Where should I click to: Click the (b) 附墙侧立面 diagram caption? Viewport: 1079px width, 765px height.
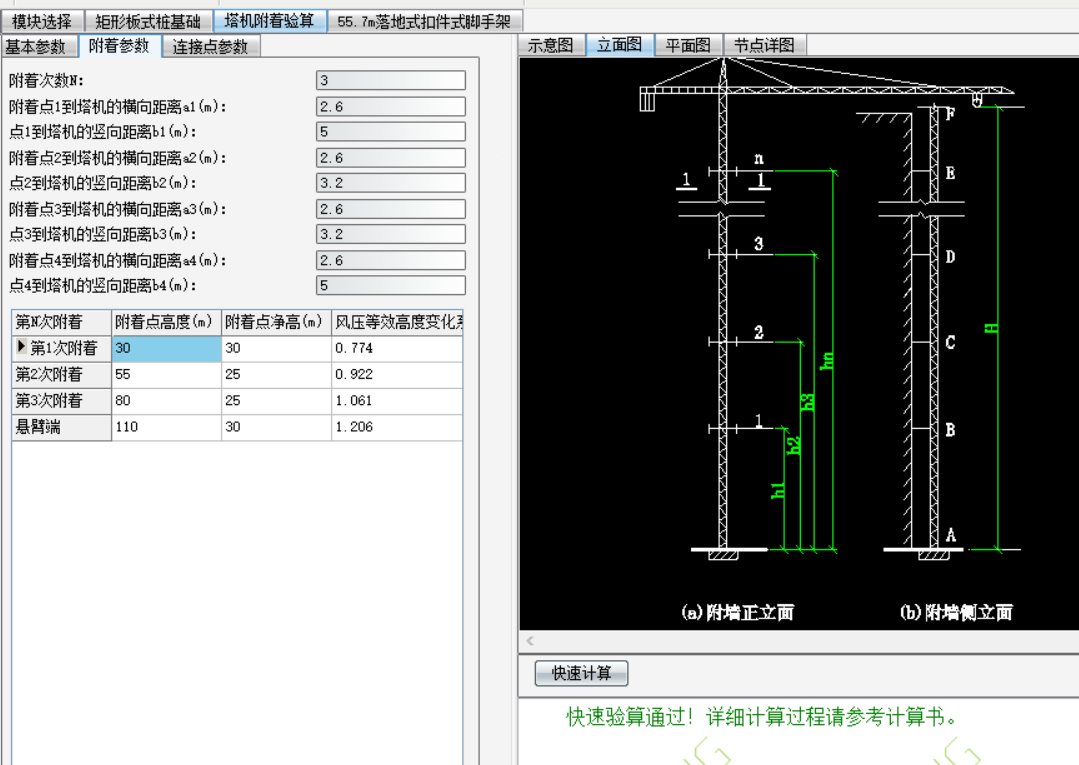(956, 612)
